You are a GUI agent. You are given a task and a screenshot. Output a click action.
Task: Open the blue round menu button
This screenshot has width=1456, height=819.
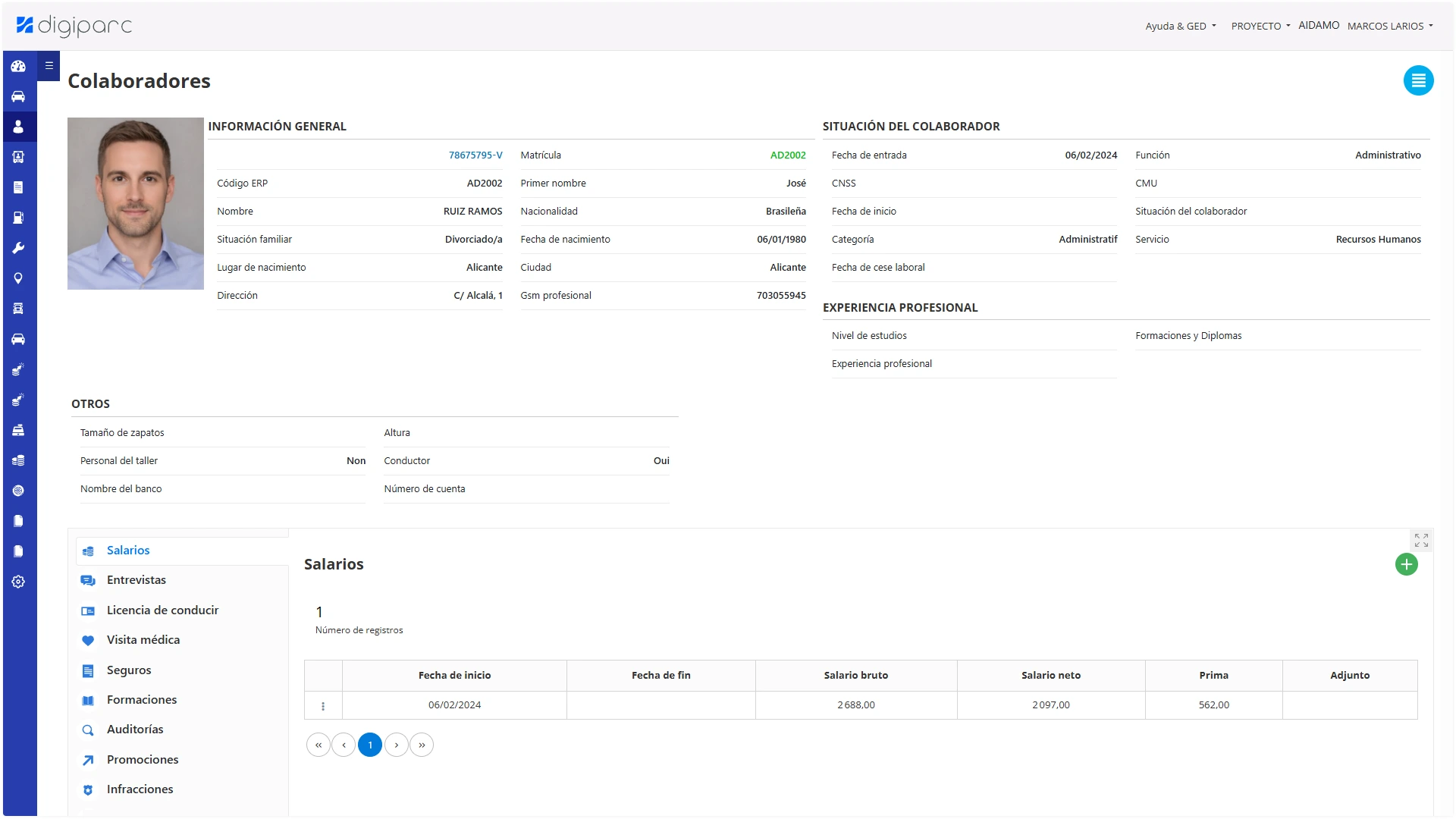coord(1418,80)
